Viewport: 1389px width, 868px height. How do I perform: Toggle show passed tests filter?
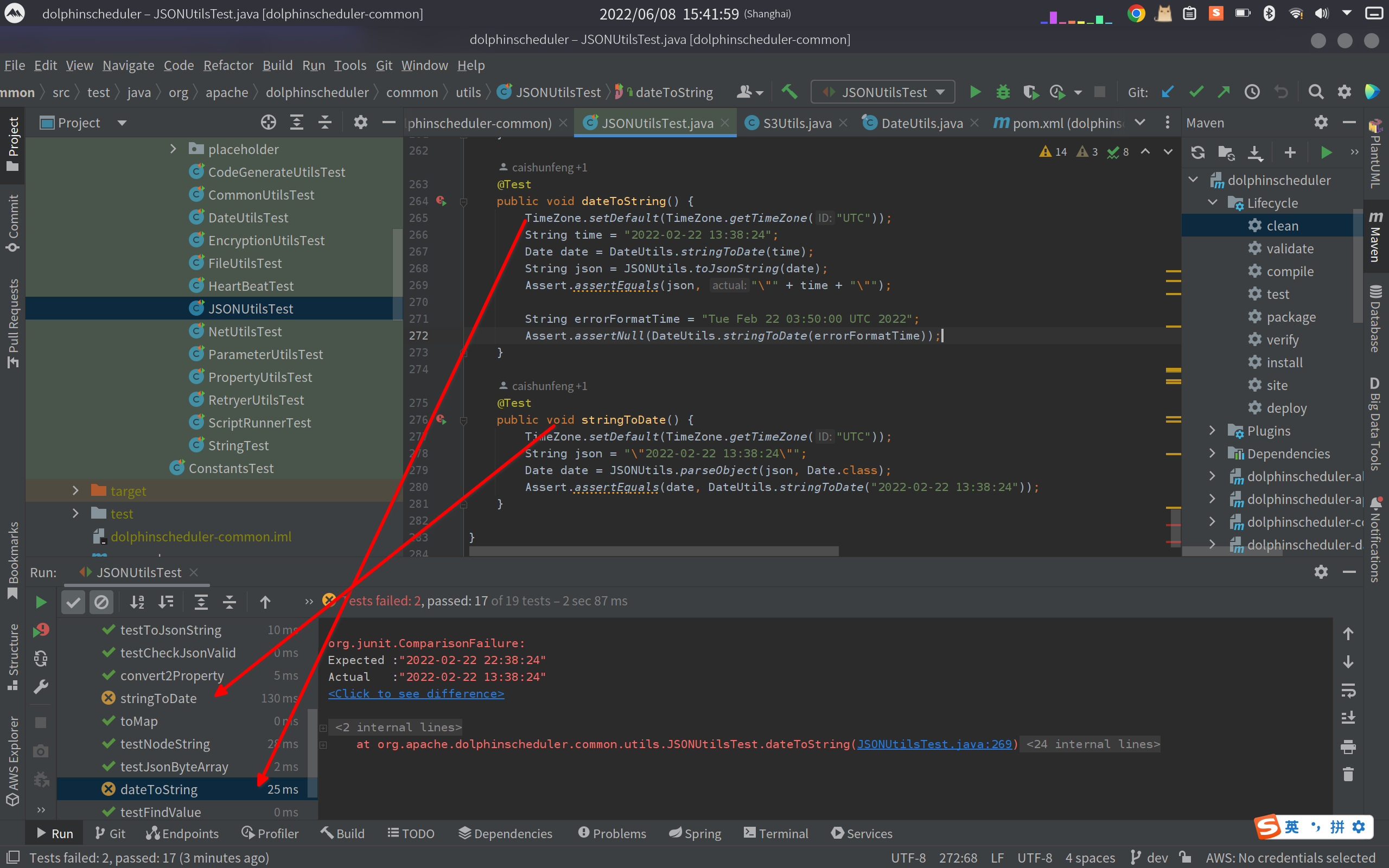(x=73, y=602)
